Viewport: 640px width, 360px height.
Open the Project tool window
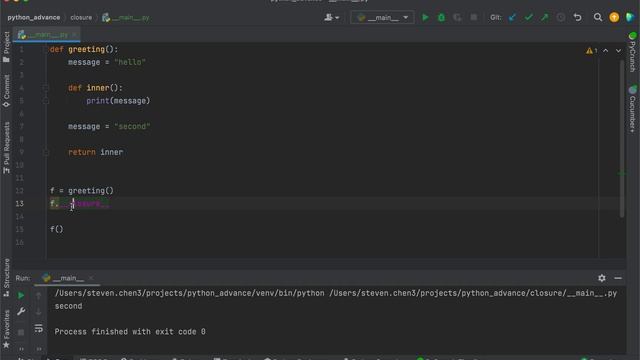point(6,47)
